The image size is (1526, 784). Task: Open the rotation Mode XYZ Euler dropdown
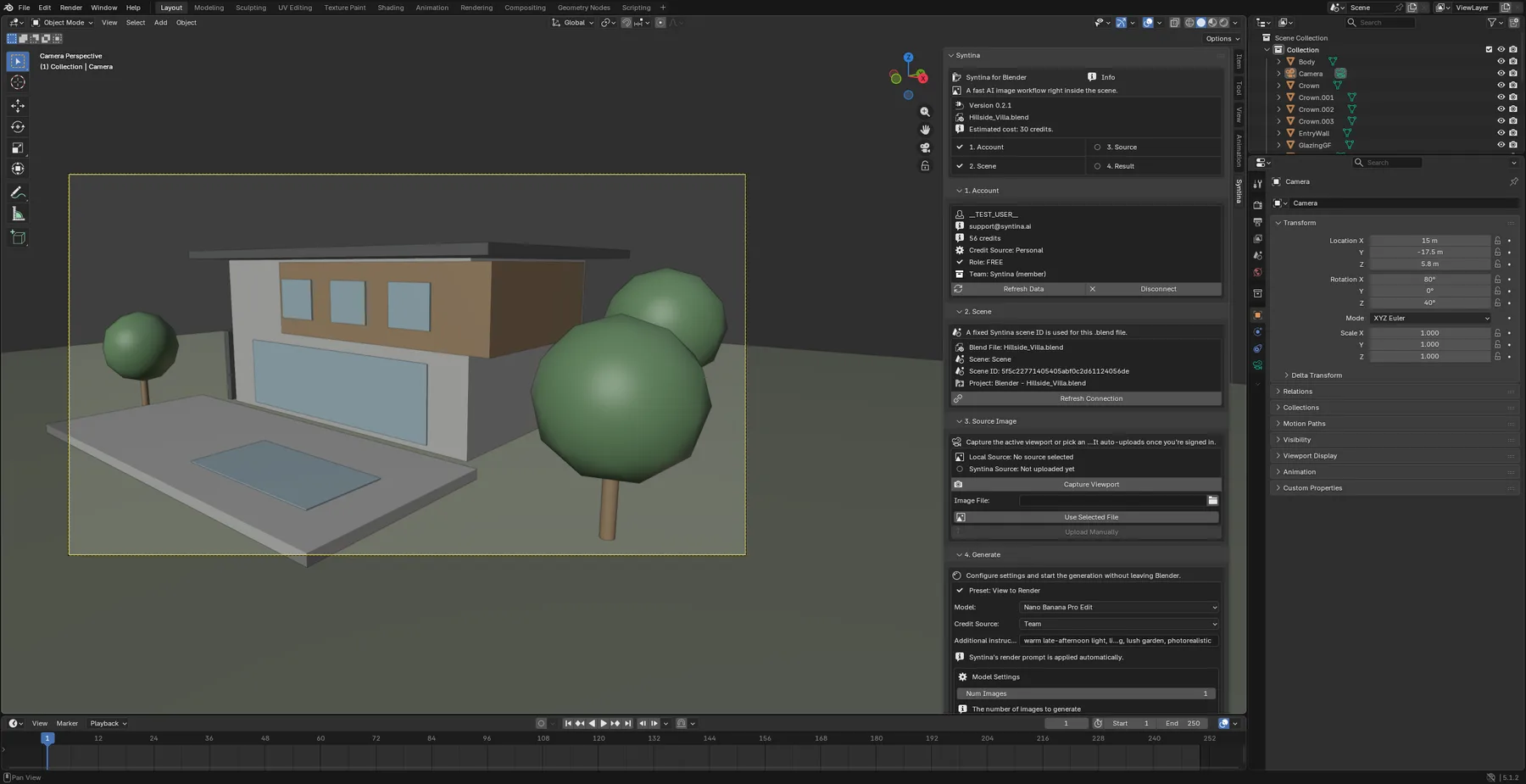[x=1430, y=318]
